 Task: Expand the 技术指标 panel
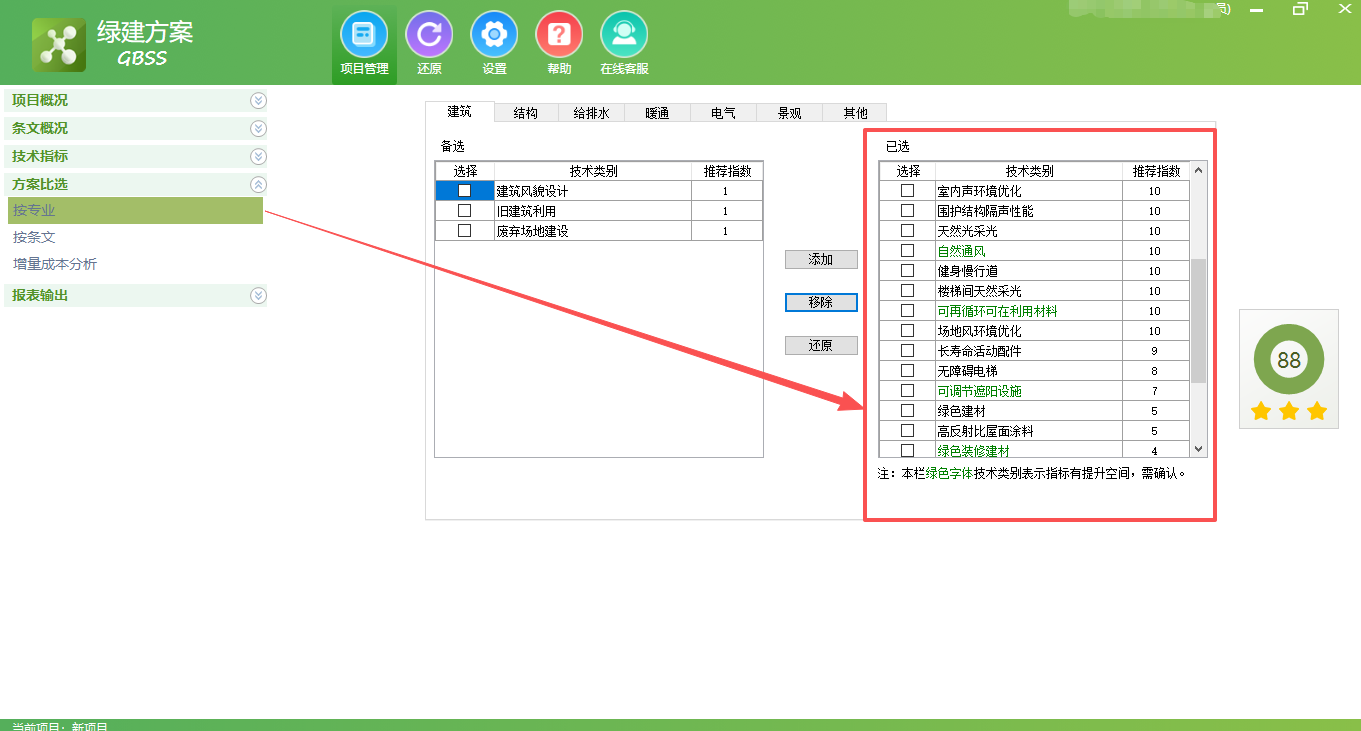pyautogui.click(x=258, y=156)
